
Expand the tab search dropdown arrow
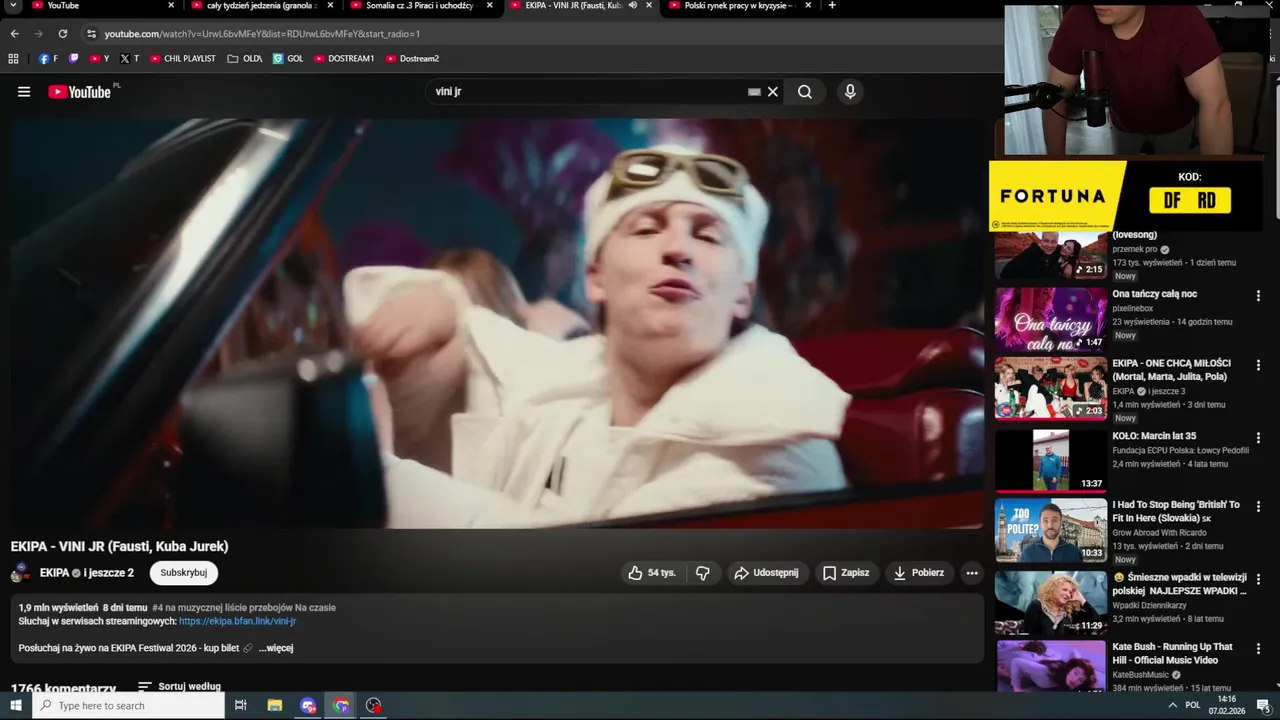13,6
